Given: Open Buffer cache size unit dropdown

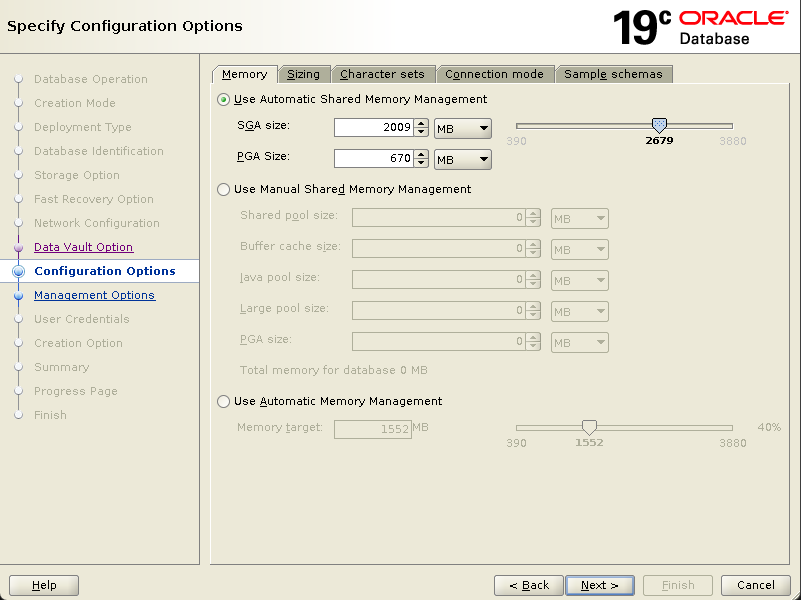Looking at the screenshot, I should tap(580, 250).
